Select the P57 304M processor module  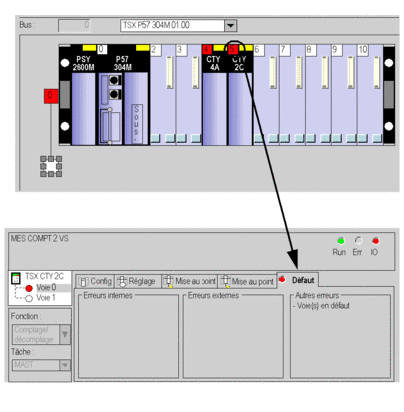pos(123,95)
